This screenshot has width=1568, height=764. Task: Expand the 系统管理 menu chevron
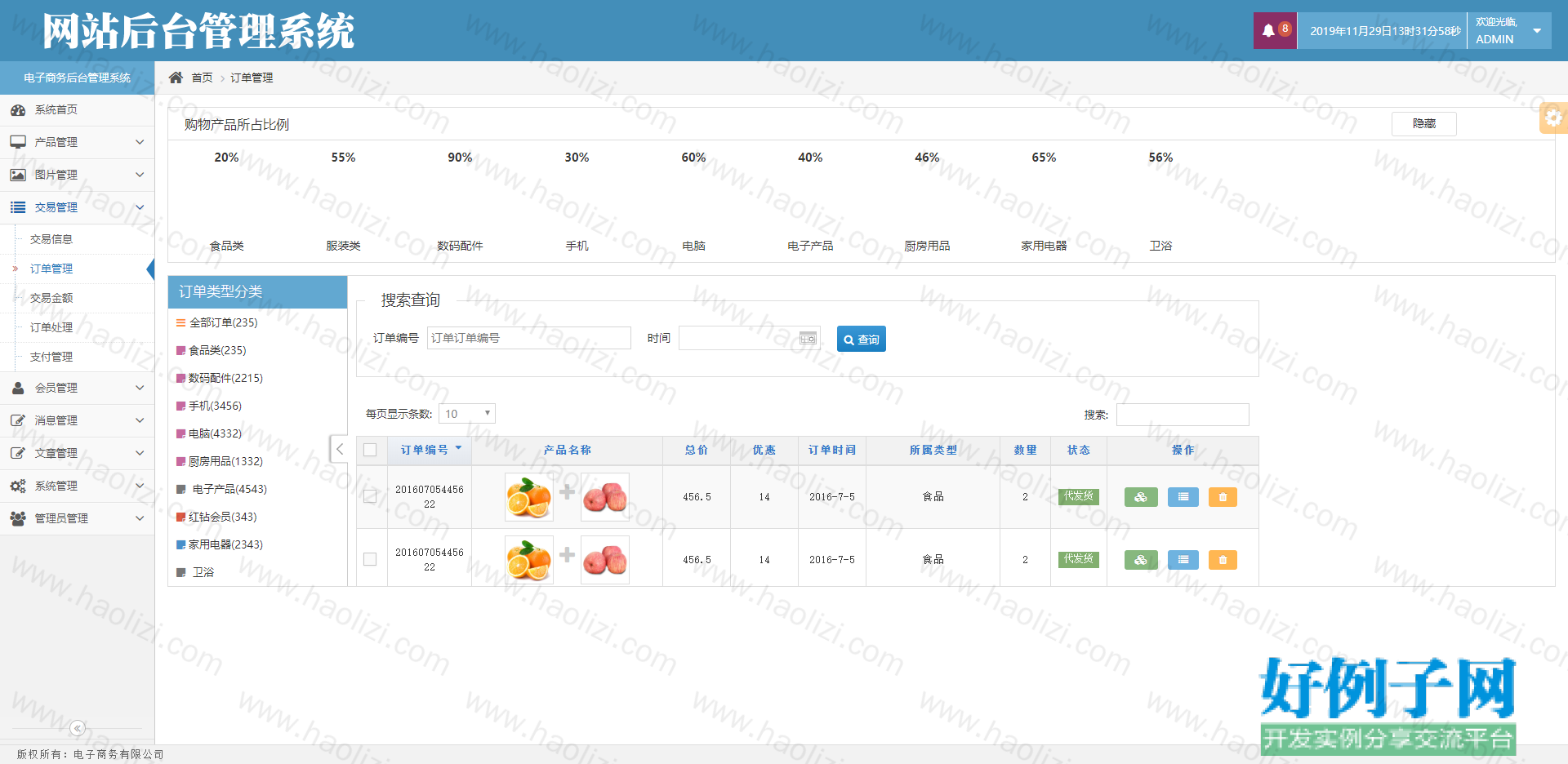(140, 486)
